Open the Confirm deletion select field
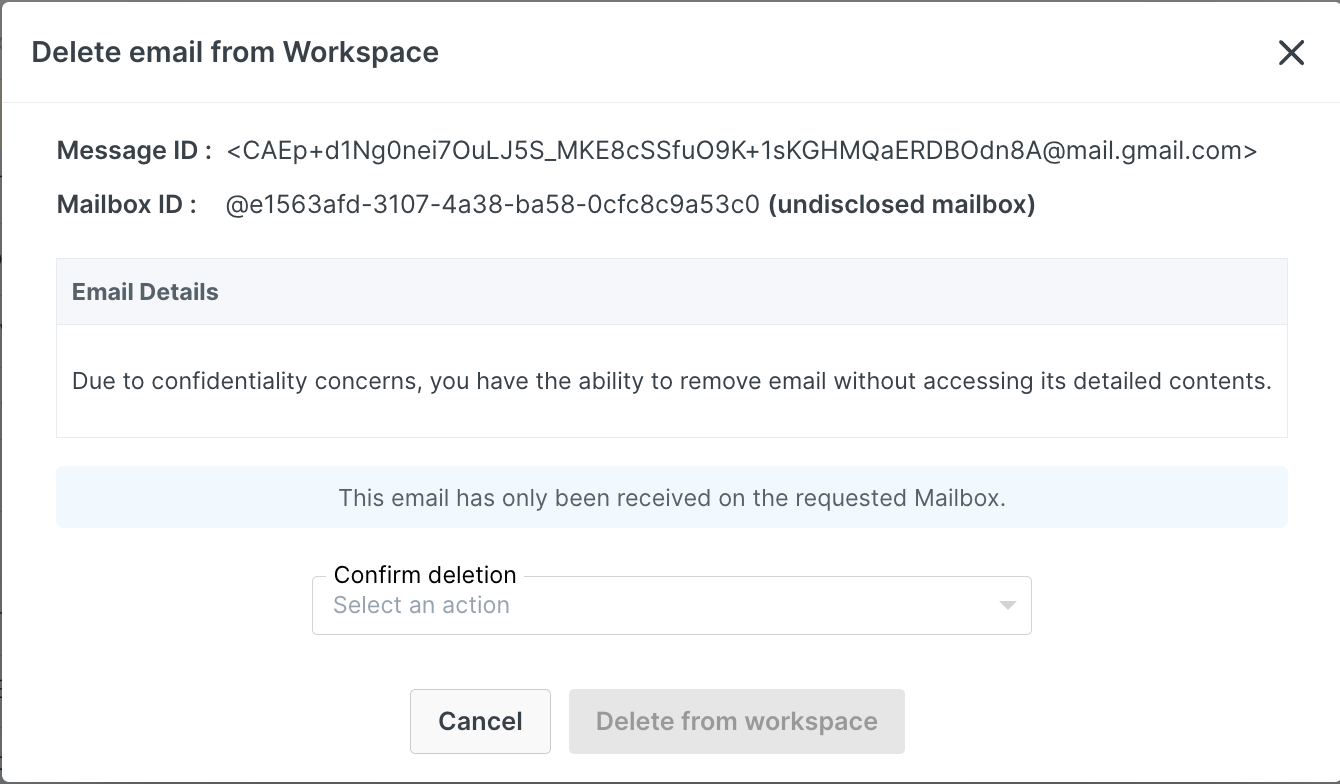 point(670,605)
